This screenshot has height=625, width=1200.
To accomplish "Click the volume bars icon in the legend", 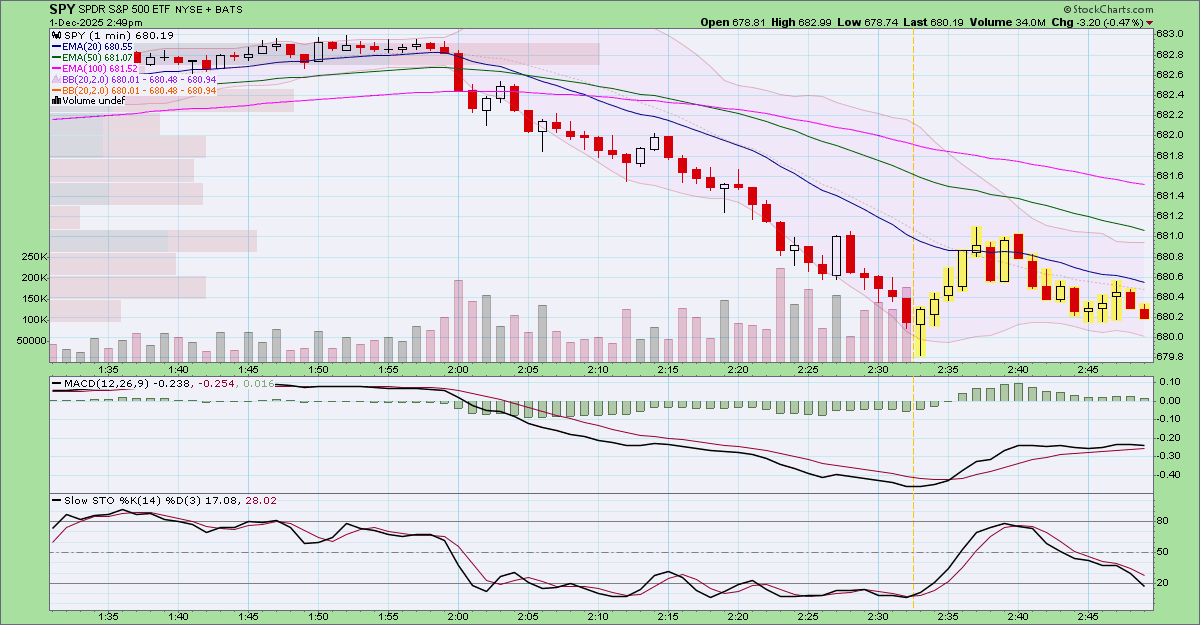I will (x=55, y=101).
